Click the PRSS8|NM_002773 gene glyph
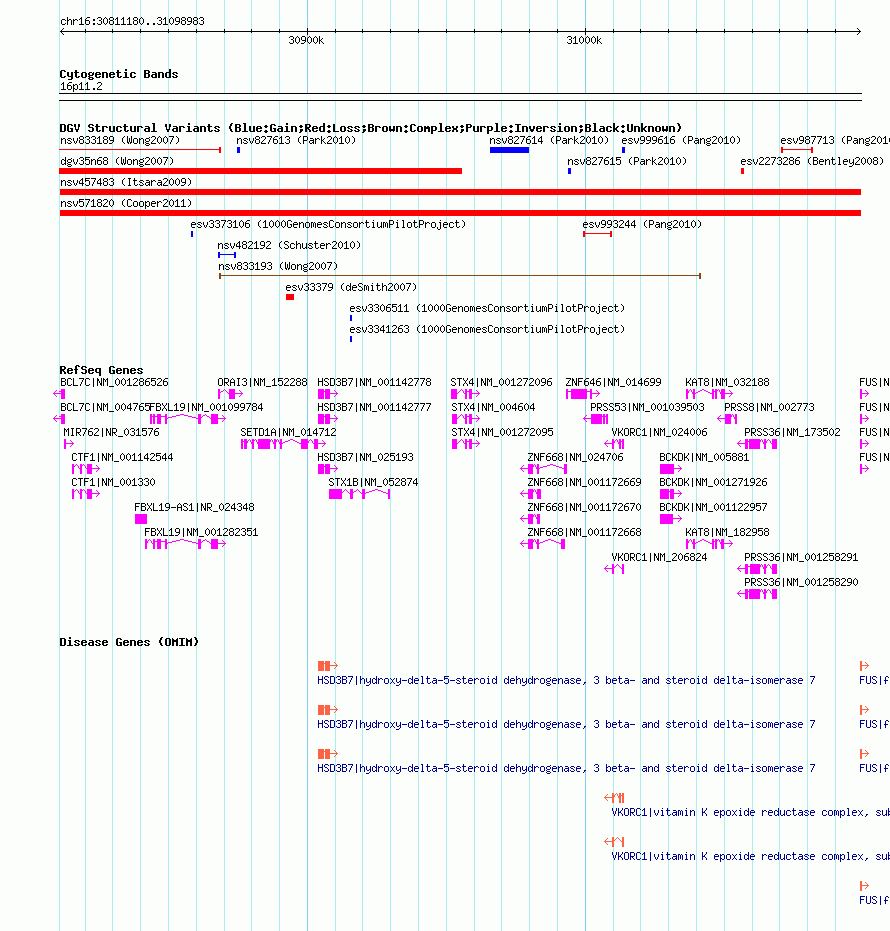Screen dimensions: 890x931 click(727, 419)
